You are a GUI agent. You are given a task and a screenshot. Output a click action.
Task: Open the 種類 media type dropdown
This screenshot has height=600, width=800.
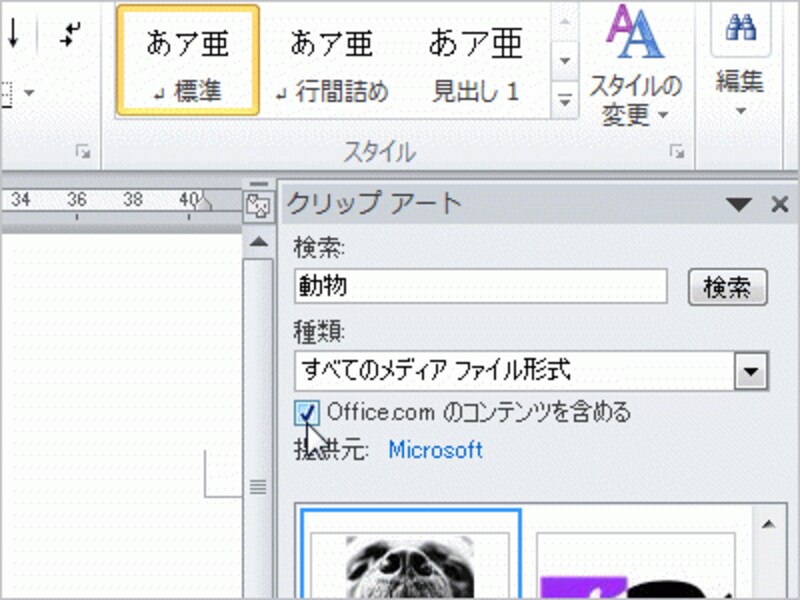coord(751,371)
